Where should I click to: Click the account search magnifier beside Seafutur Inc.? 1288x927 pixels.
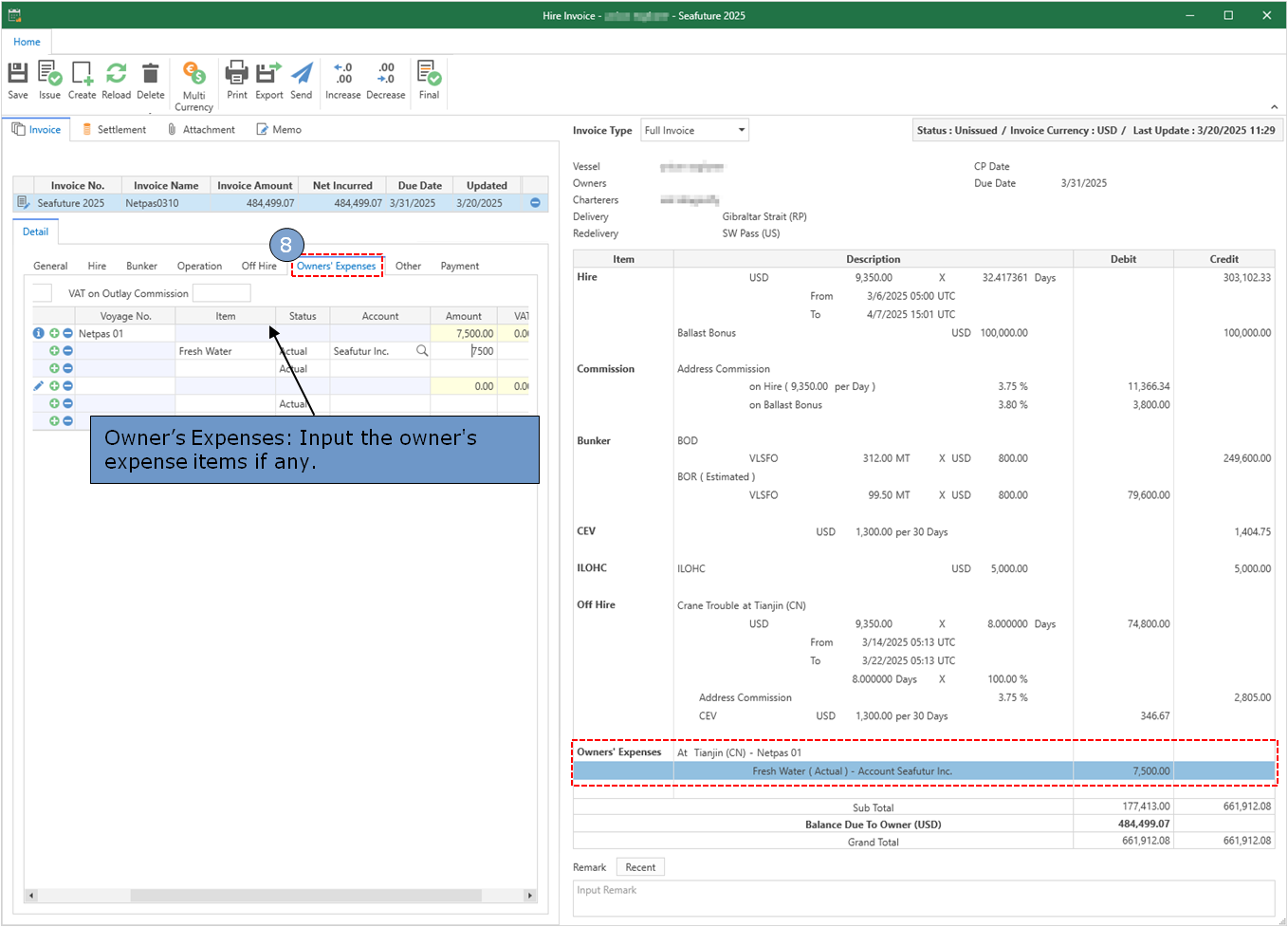(422, 351)
